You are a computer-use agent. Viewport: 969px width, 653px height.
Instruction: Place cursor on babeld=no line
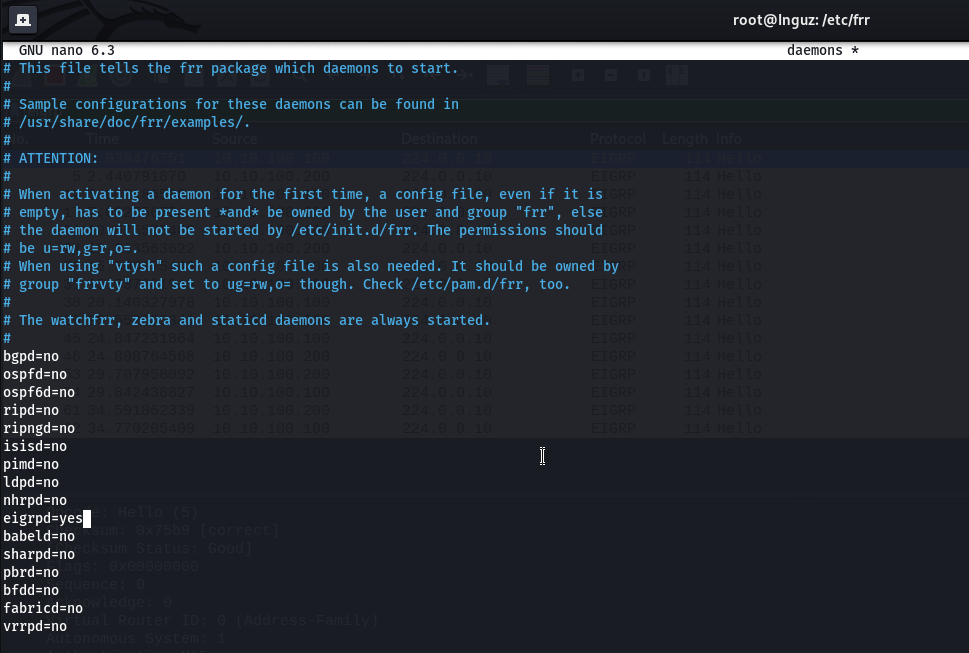tap(39, 536)
